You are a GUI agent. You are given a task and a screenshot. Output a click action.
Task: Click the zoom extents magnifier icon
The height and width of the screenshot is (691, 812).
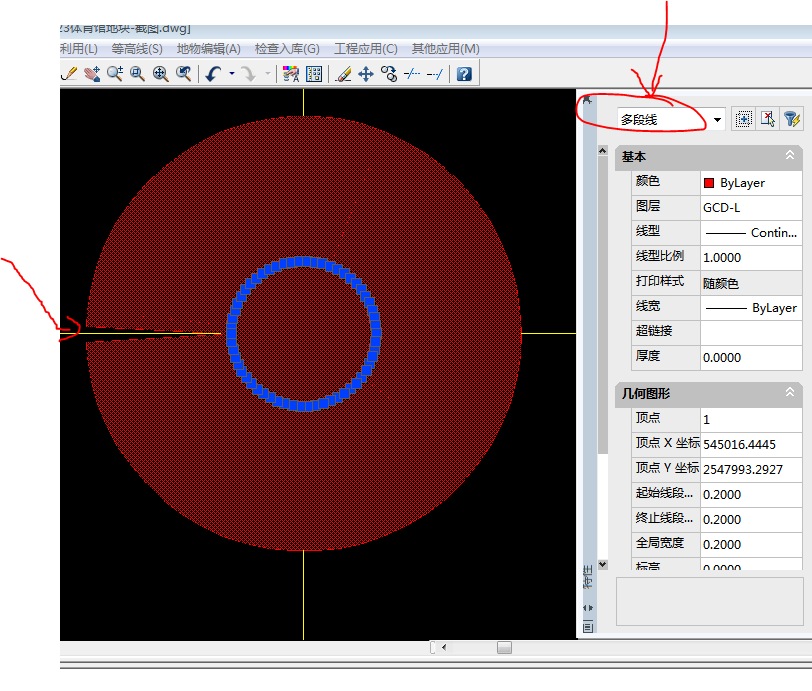tap(161, 74)
